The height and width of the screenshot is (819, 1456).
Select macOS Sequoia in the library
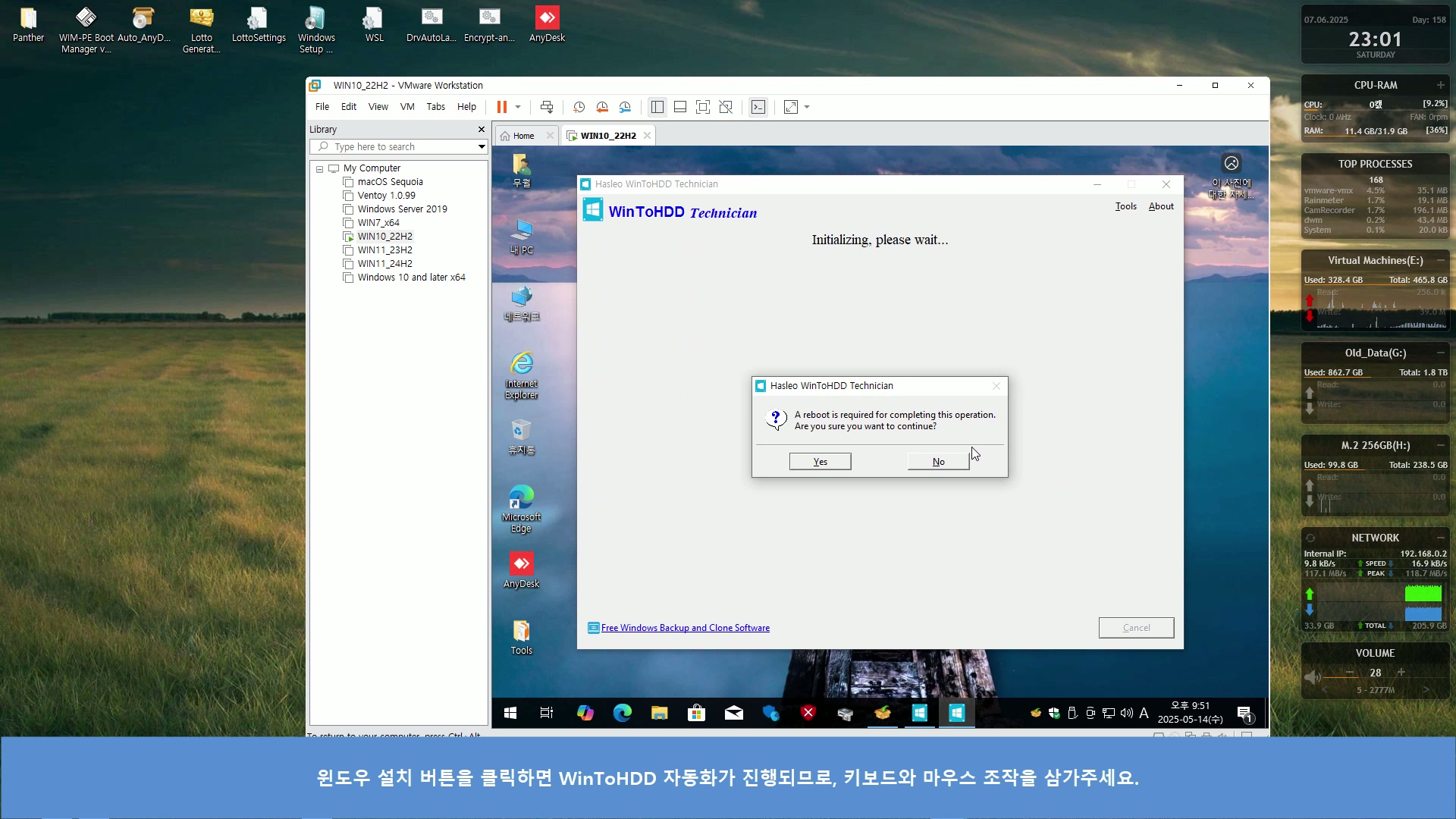pos(391,182)
